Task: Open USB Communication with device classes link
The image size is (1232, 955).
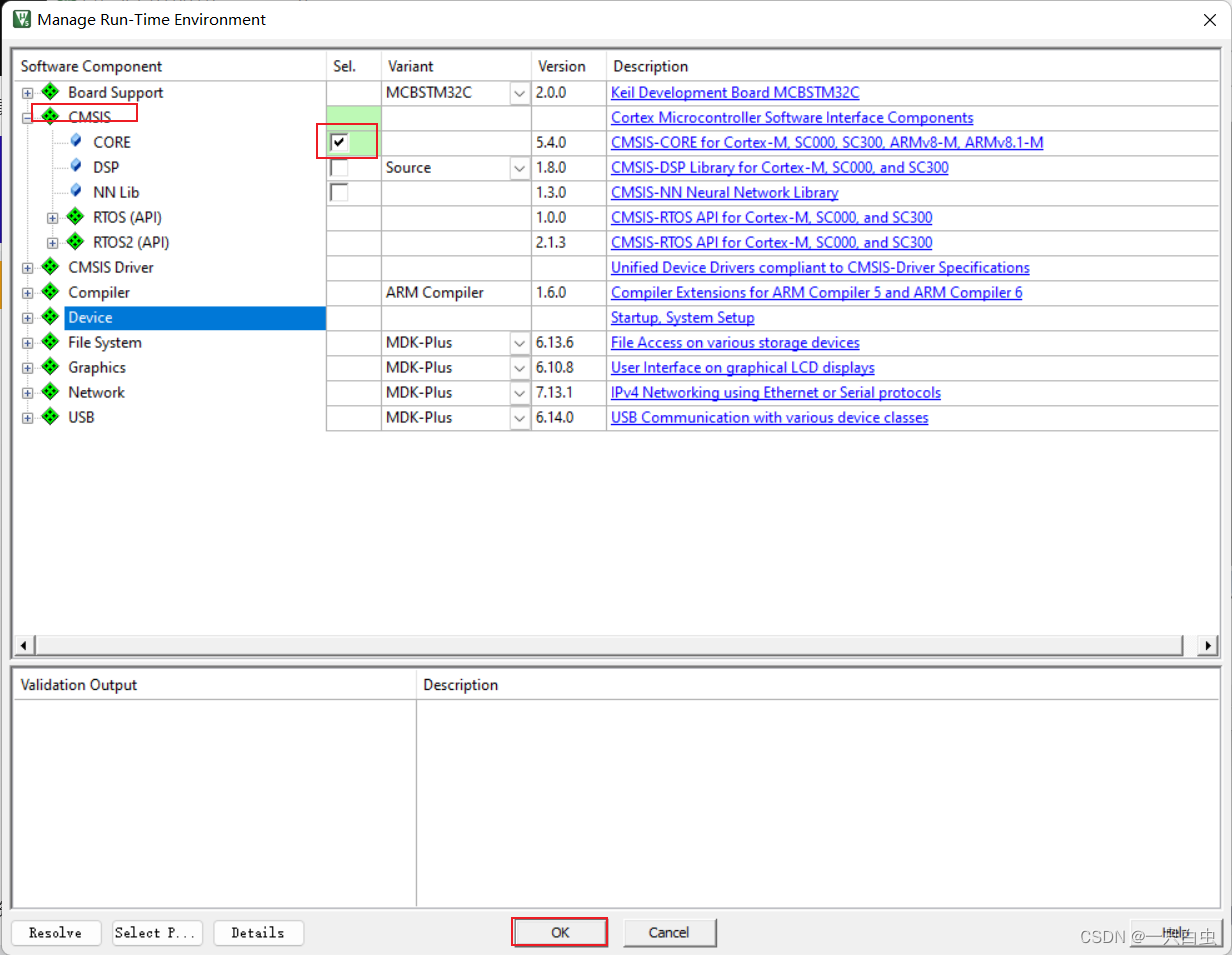Action: coord(770,417)
